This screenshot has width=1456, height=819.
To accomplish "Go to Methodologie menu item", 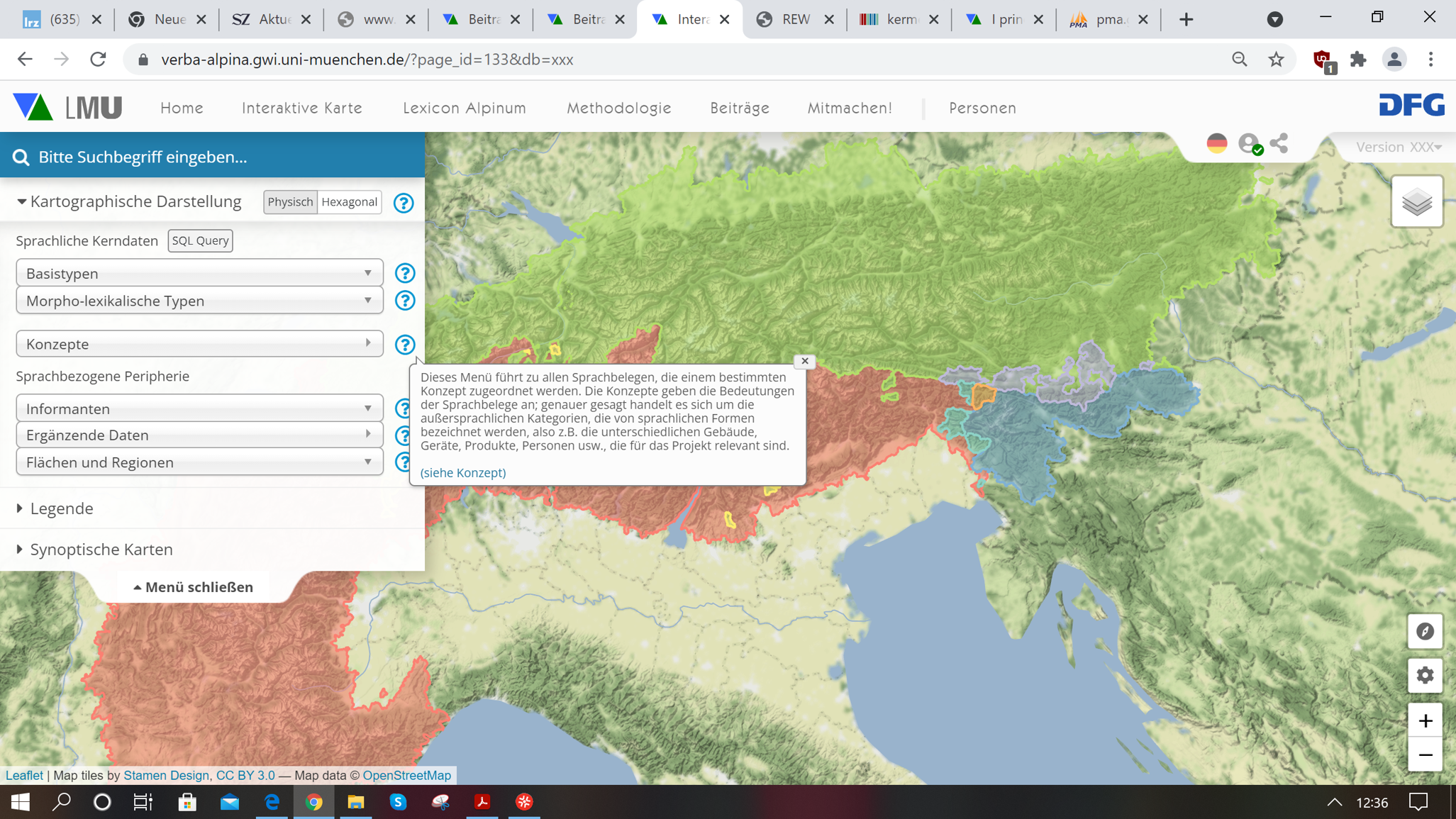I will tap(618, 108).
